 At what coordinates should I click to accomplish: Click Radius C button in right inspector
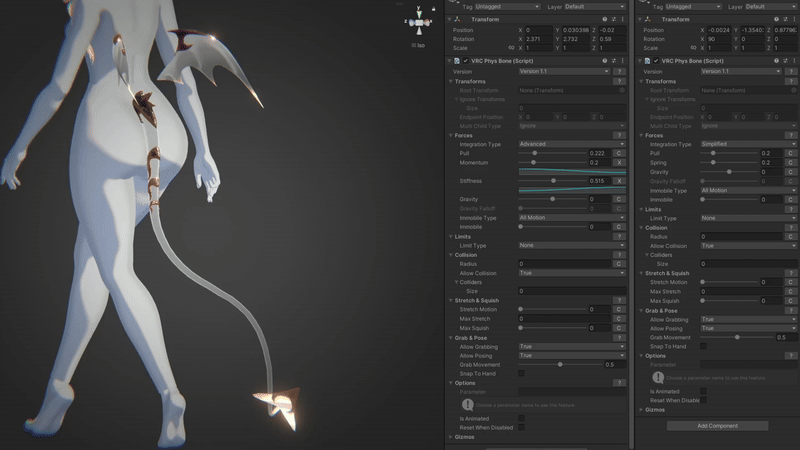[x=791, y=236]
